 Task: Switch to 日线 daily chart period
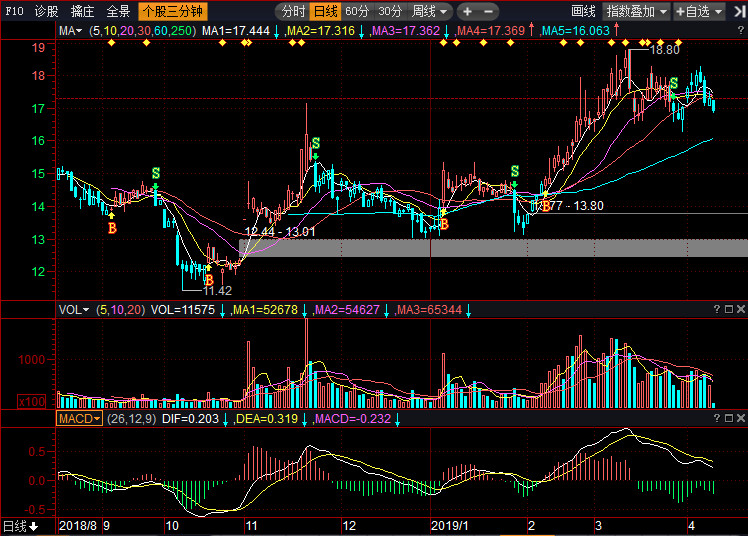(x=325, y=12)
